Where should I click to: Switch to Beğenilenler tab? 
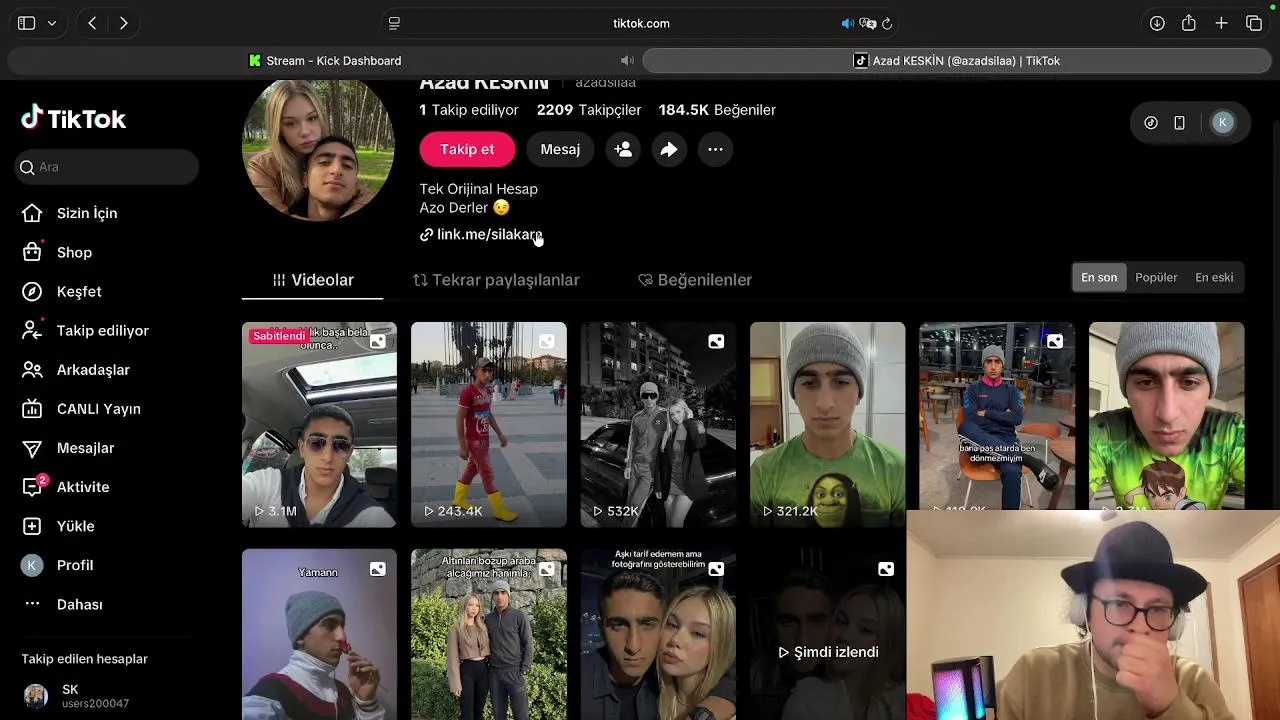[695, 280]
